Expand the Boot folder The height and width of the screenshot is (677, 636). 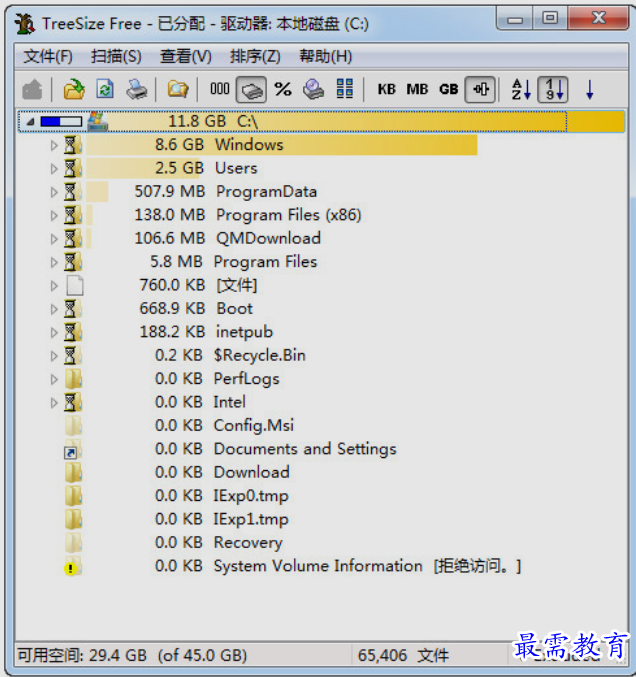click(54, 309)
